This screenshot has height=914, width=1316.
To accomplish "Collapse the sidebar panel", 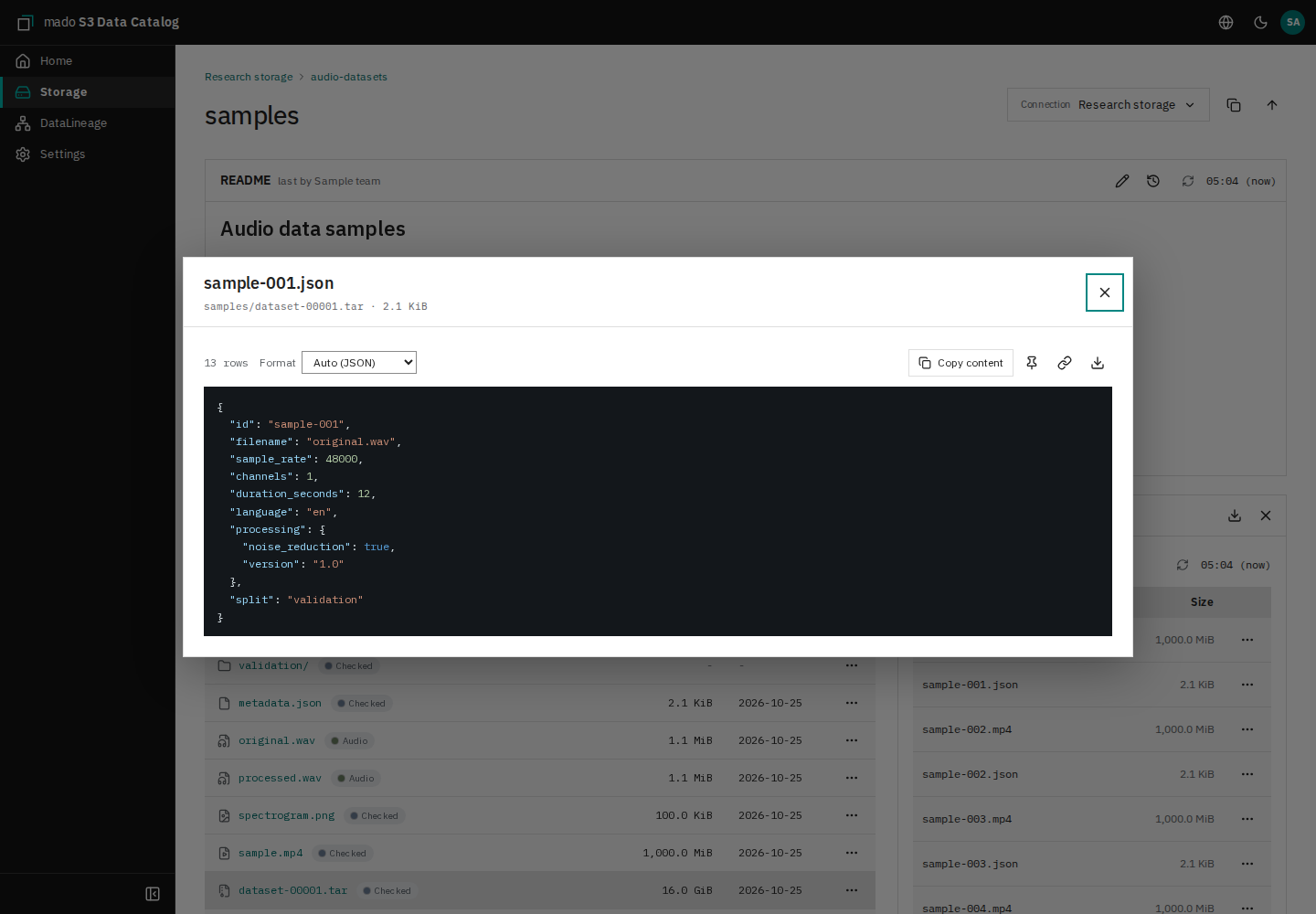I will 153,894.
